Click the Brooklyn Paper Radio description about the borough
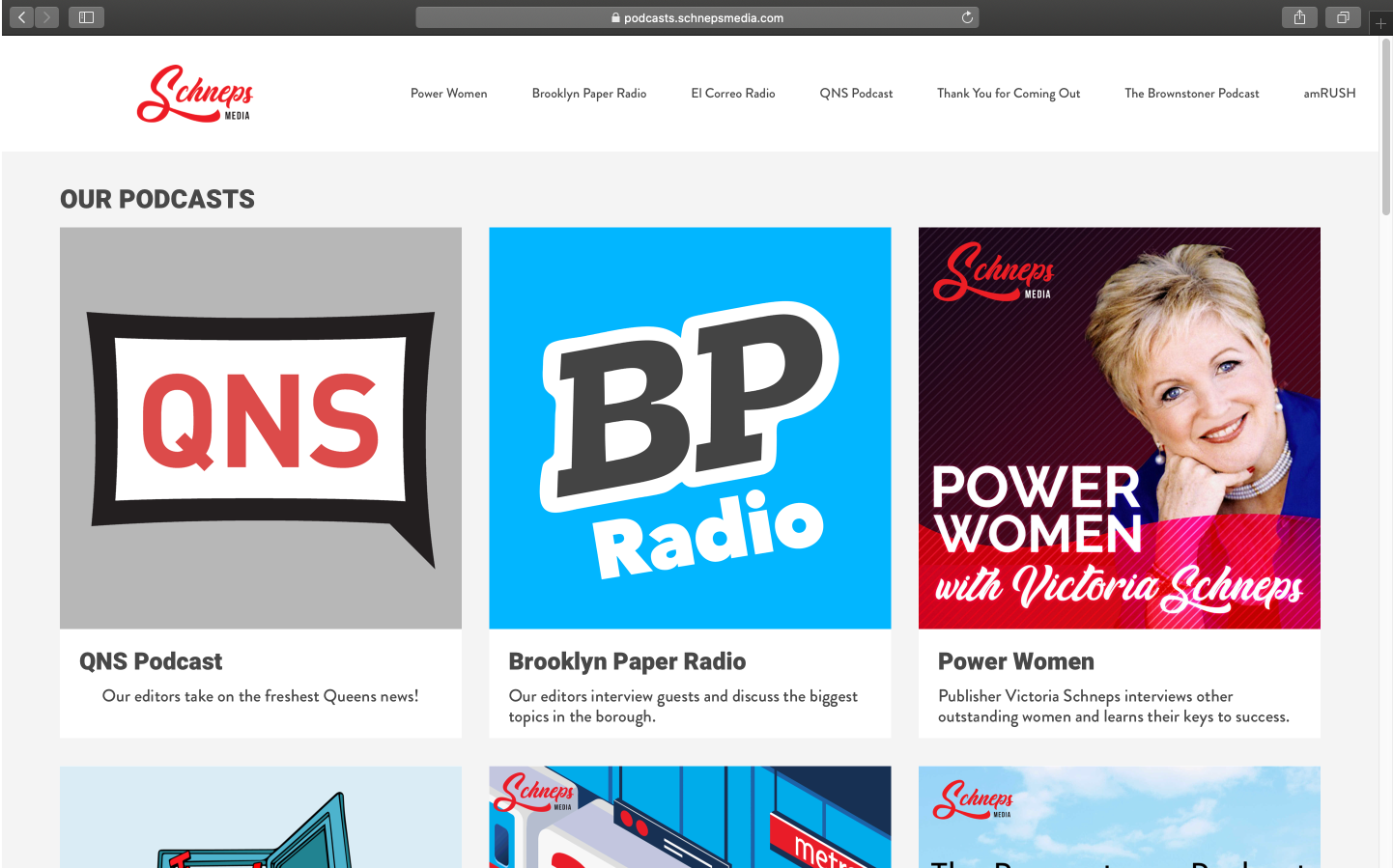This screenshot has width=1393, height=868. click(x=683, y=706)
